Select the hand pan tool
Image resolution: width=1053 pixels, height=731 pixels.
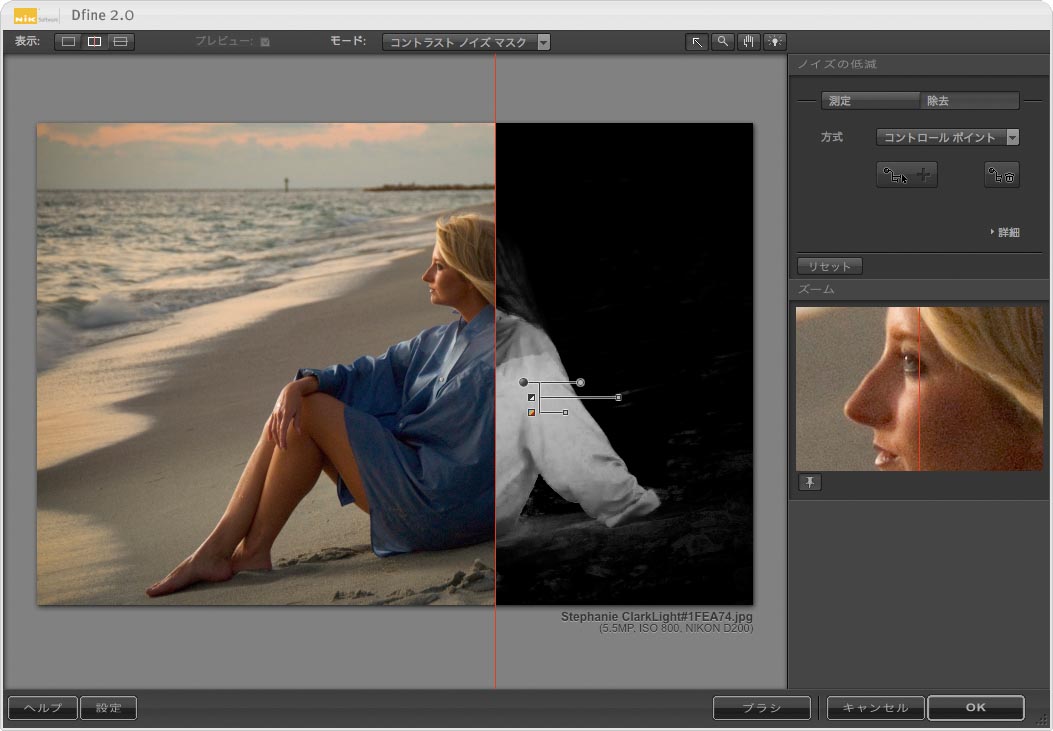click(x=749, y=42)
